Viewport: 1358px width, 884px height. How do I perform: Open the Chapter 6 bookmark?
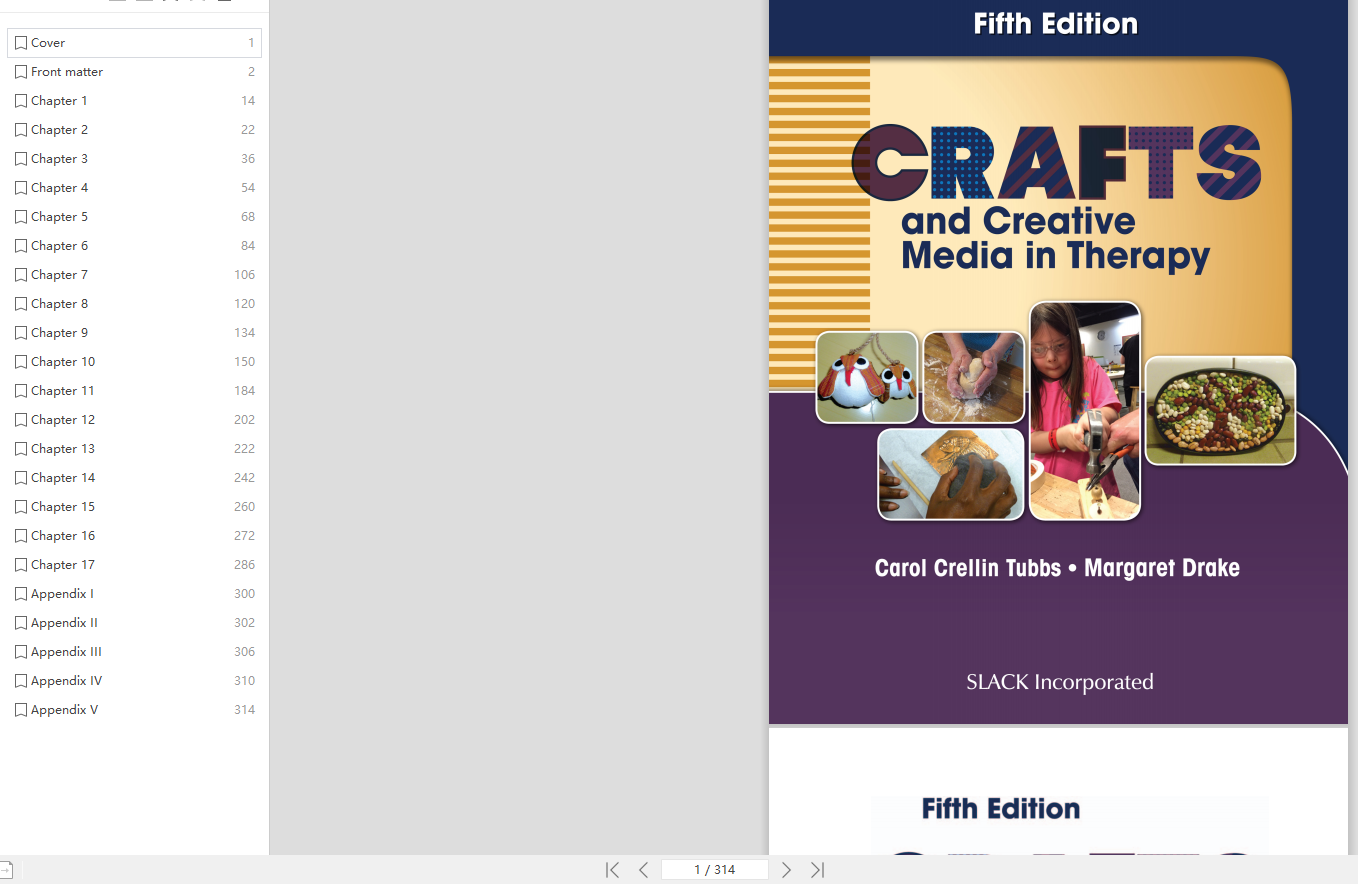(x=134, y=246)
